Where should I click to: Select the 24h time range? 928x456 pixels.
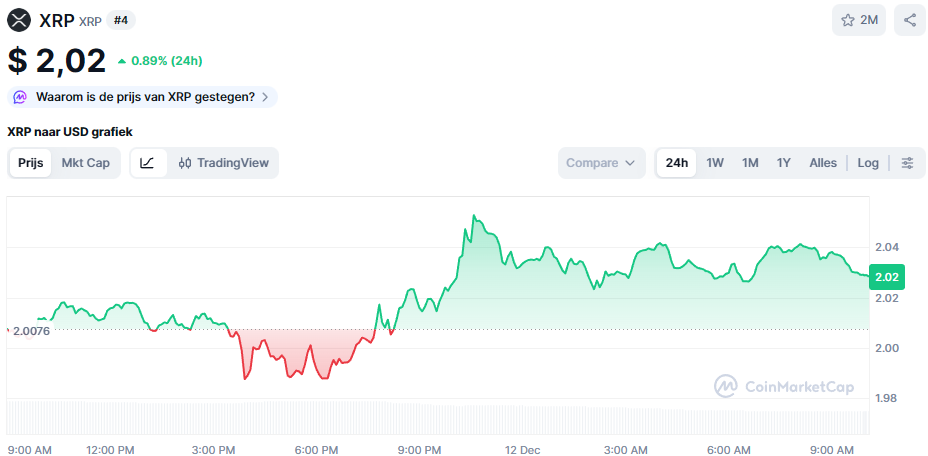(x=676, y=163)
